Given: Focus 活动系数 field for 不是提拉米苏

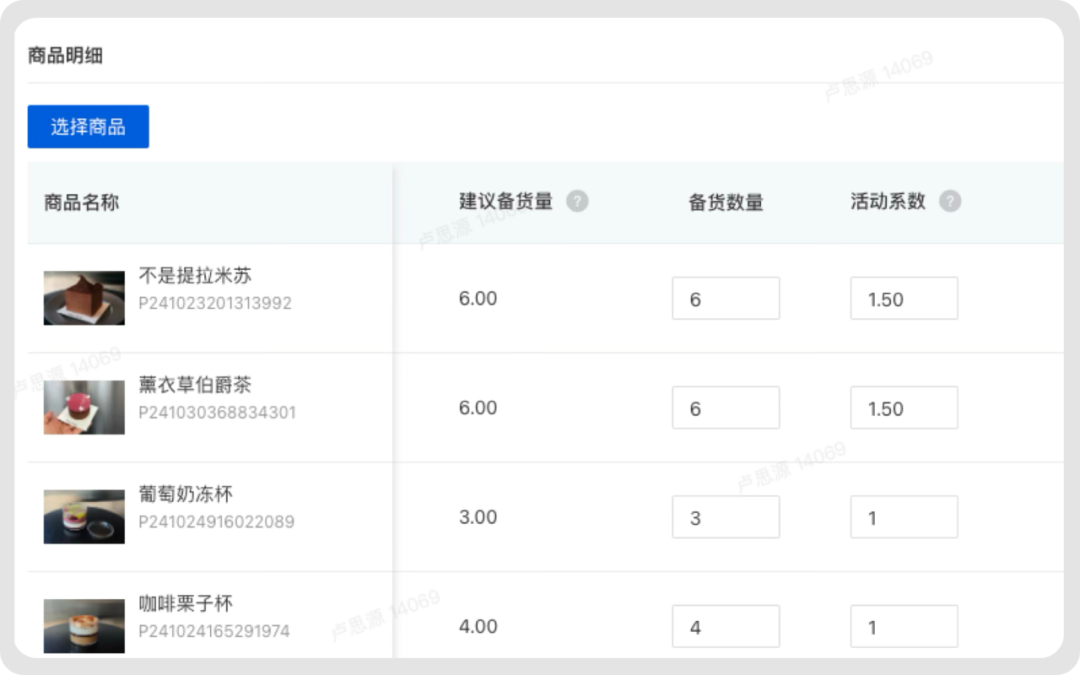Looking at the screenshot, I should (x=903, y=299).
